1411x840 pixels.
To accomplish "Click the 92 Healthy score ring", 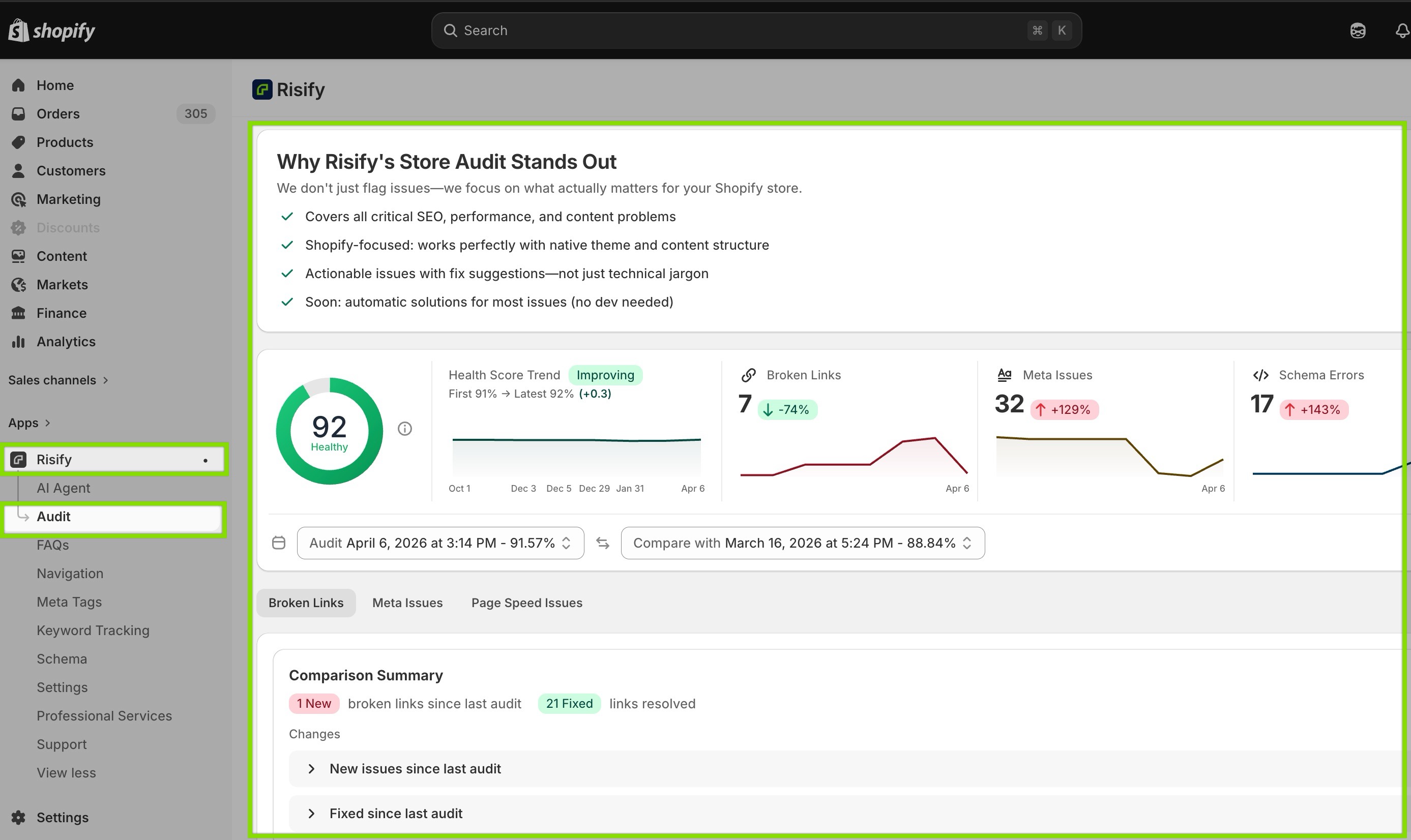I will click(330, 431).
